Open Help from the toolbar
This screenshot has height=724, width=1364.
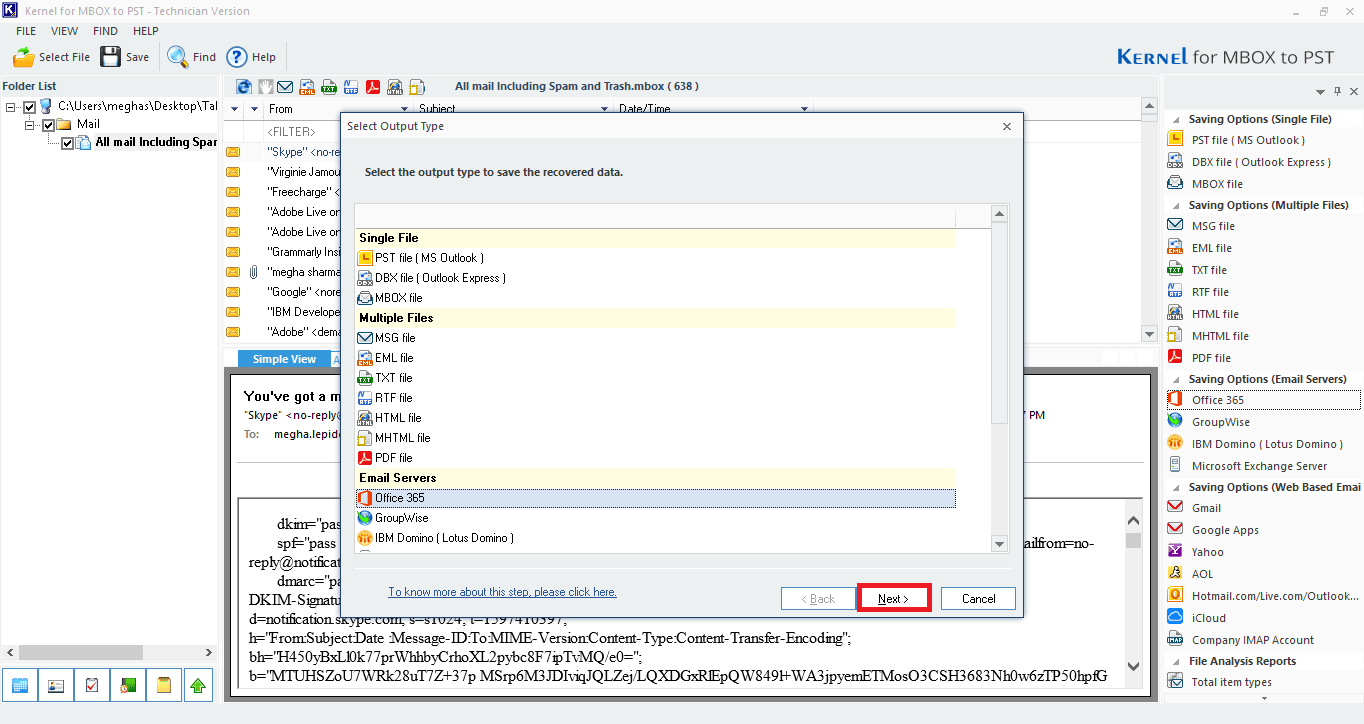click(x=237, y=57)
